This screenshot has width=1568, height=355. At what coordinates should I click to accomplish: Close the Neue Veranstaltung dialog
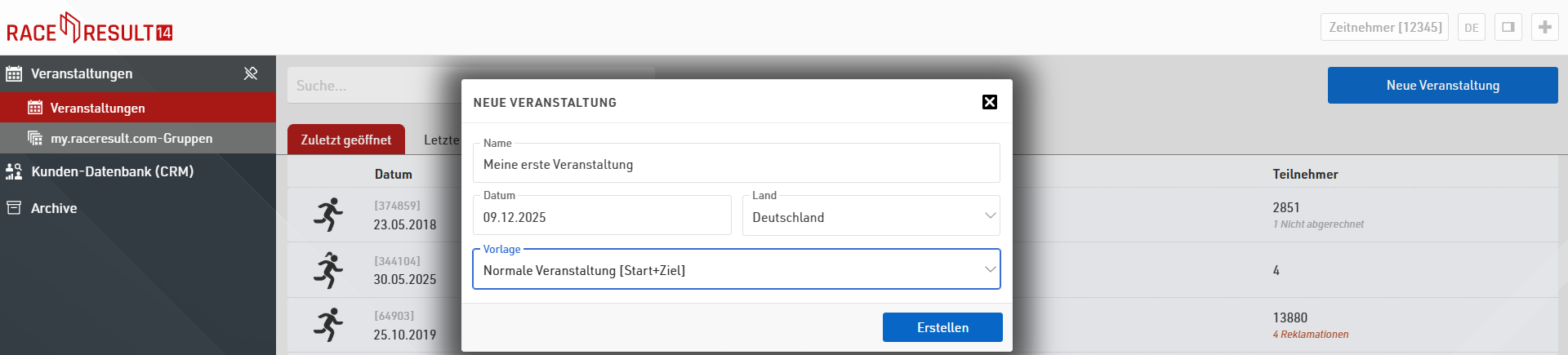coord(989,102)
